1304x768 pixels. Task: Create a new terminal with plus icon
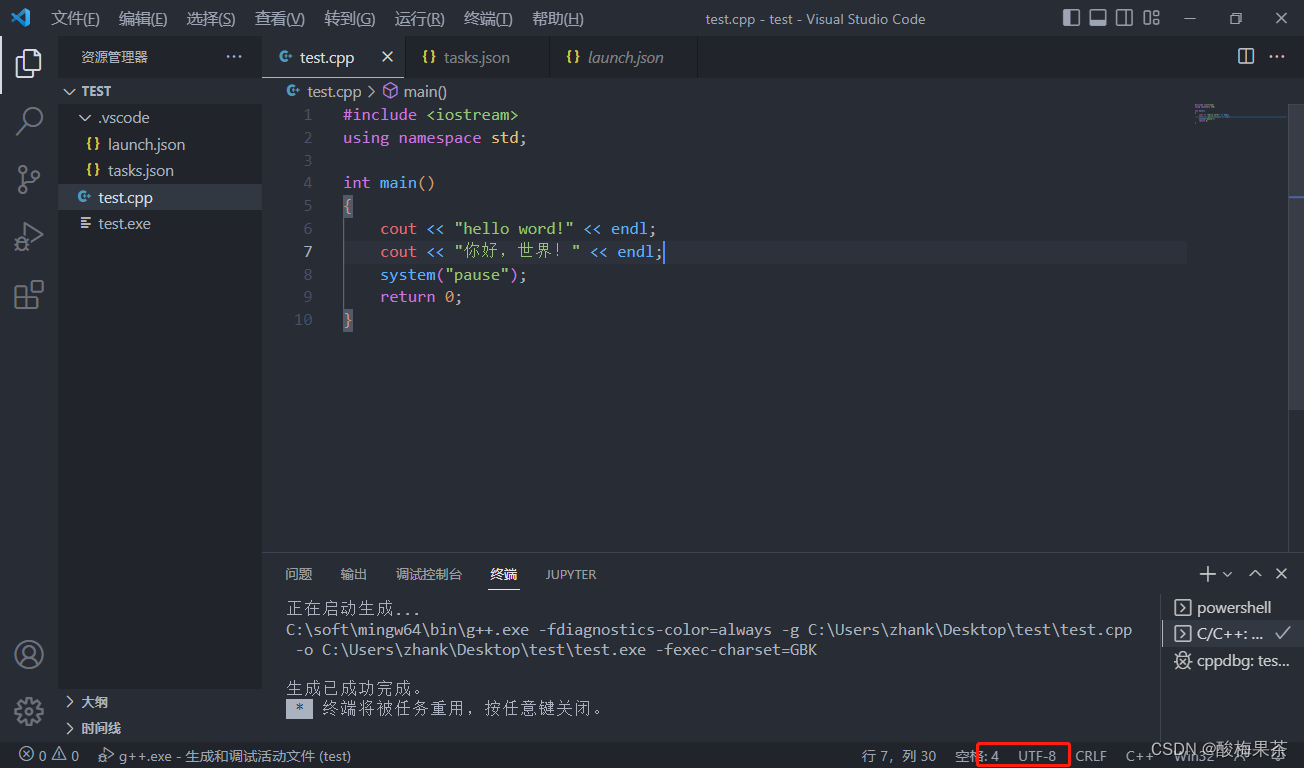click(x=1208, y=574)
